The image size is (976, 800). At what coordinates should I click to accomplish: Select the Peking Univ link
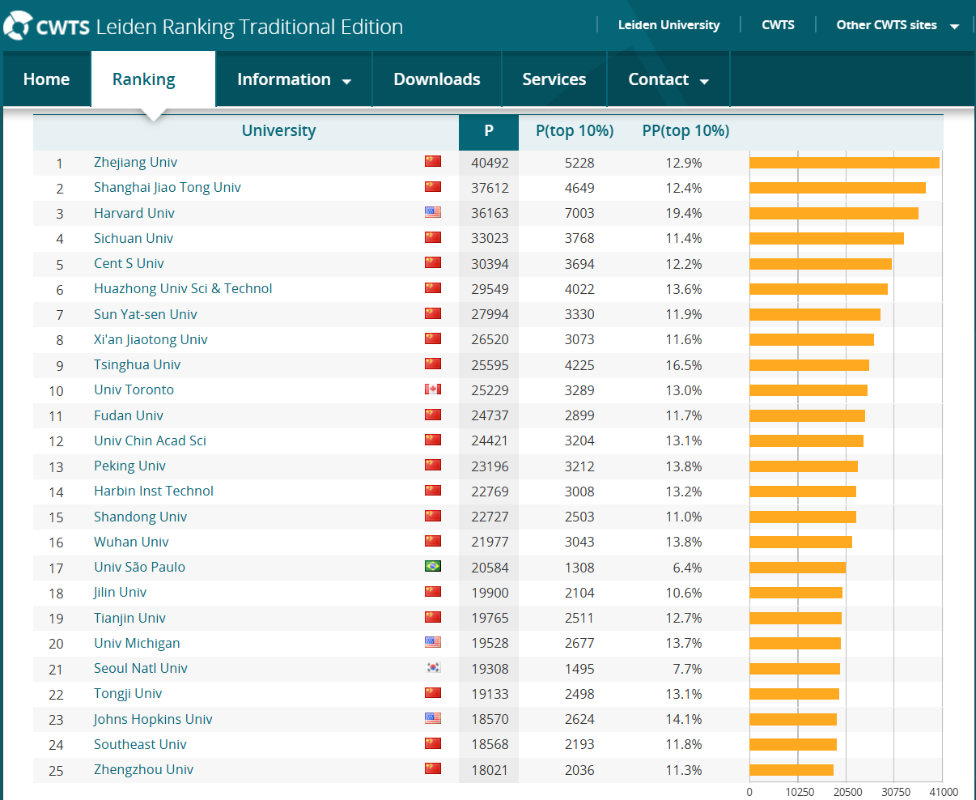point(130,466)
